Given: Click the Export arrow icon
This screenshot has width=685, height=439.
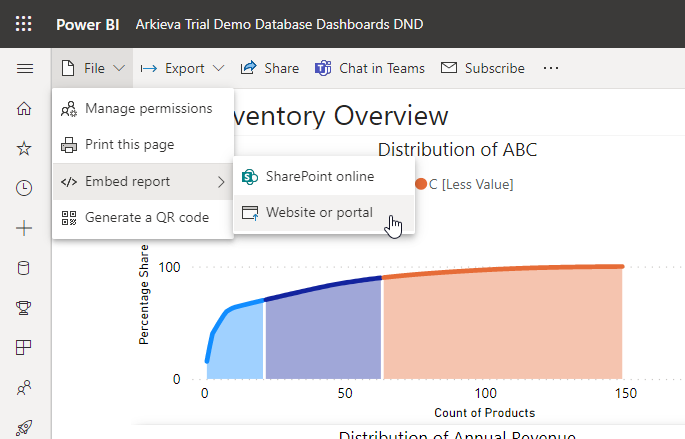Looking at the screenshot, I should (149, 69).
